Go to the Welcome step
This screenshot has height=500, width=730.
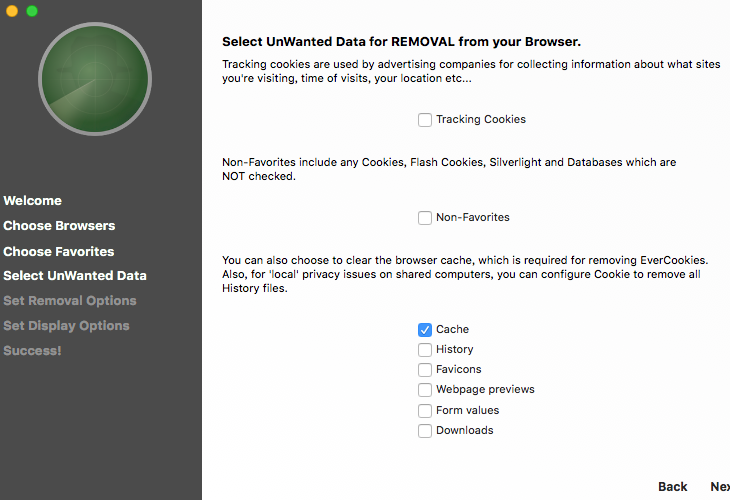(33, 201)
